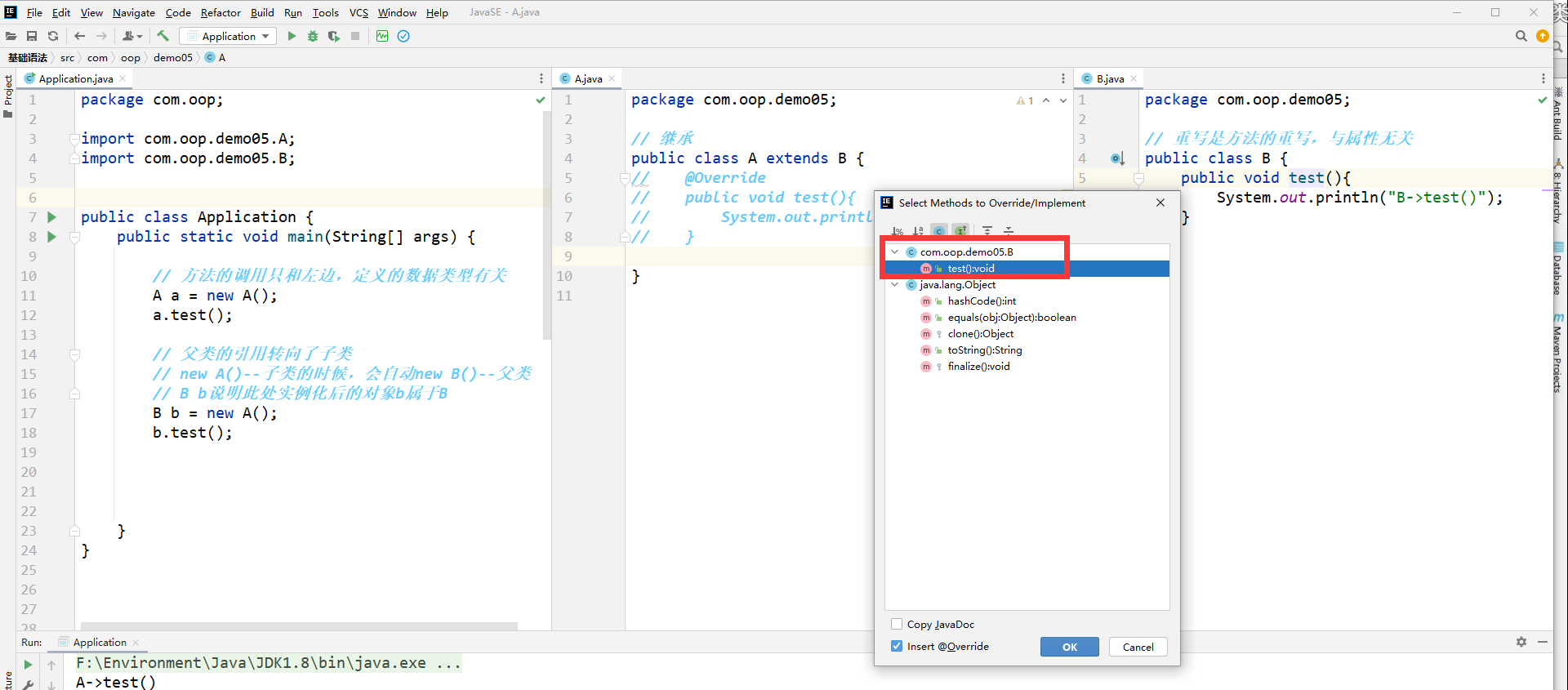The height and width of the screenshot is (690, 1568).
Task: Select test():void method in the list
Action: pos(1027,268)
